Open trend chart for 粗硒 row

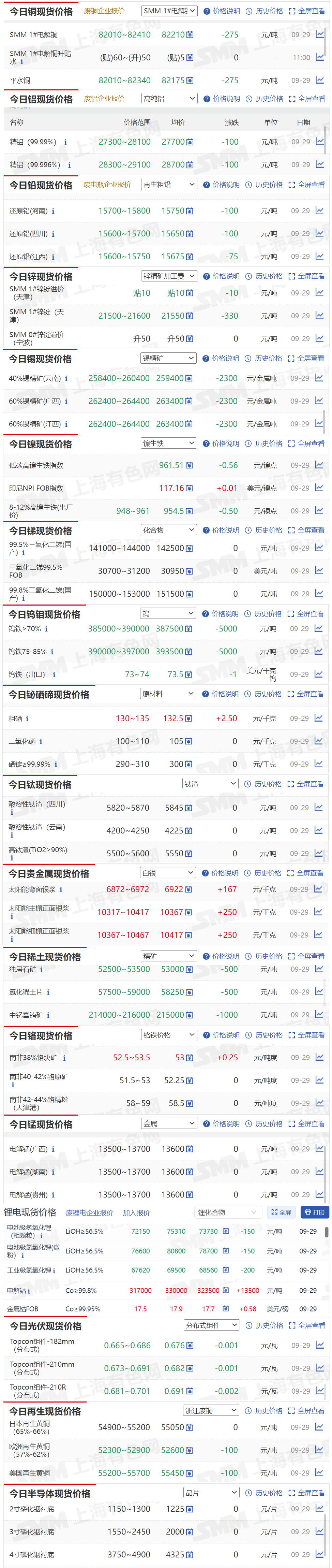click(319, 718)
